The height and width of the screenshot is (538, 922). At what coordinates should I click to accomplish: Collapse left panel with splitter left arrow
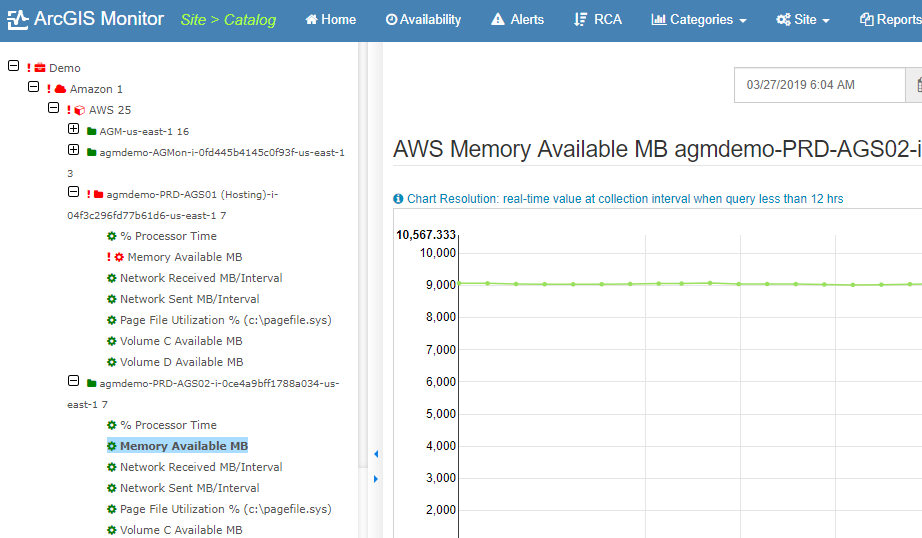point(376,454)
